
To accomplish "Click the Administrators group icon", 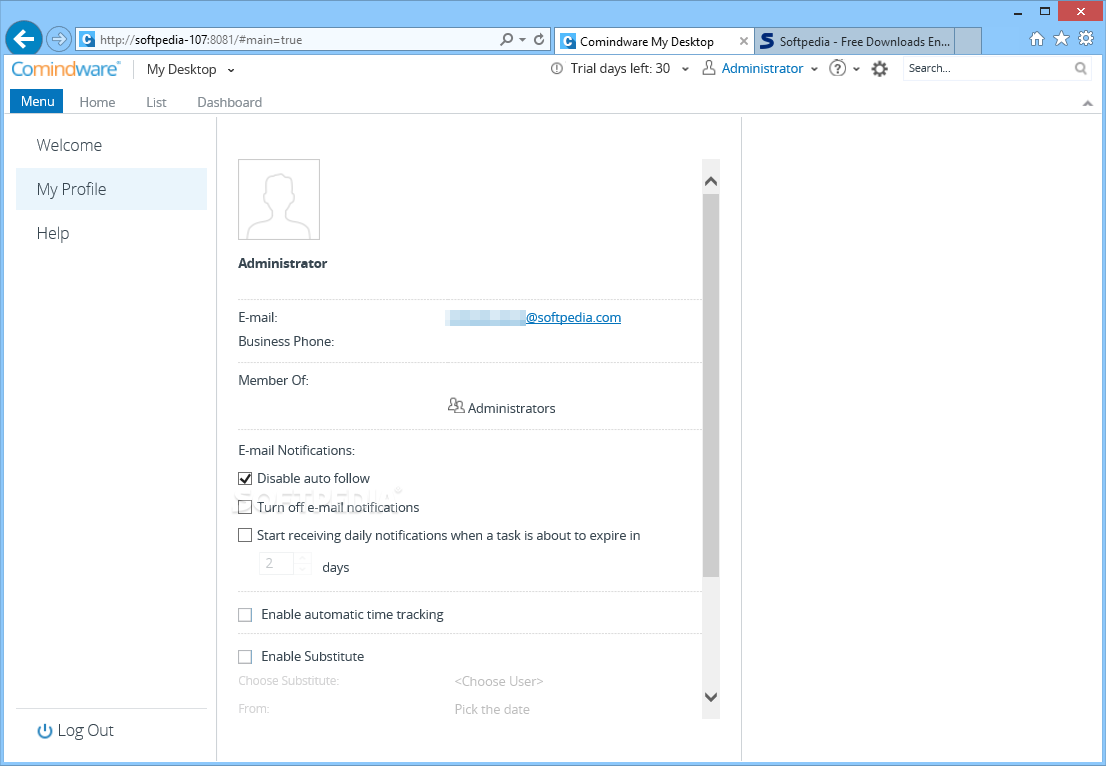I will tap(456, 406).
